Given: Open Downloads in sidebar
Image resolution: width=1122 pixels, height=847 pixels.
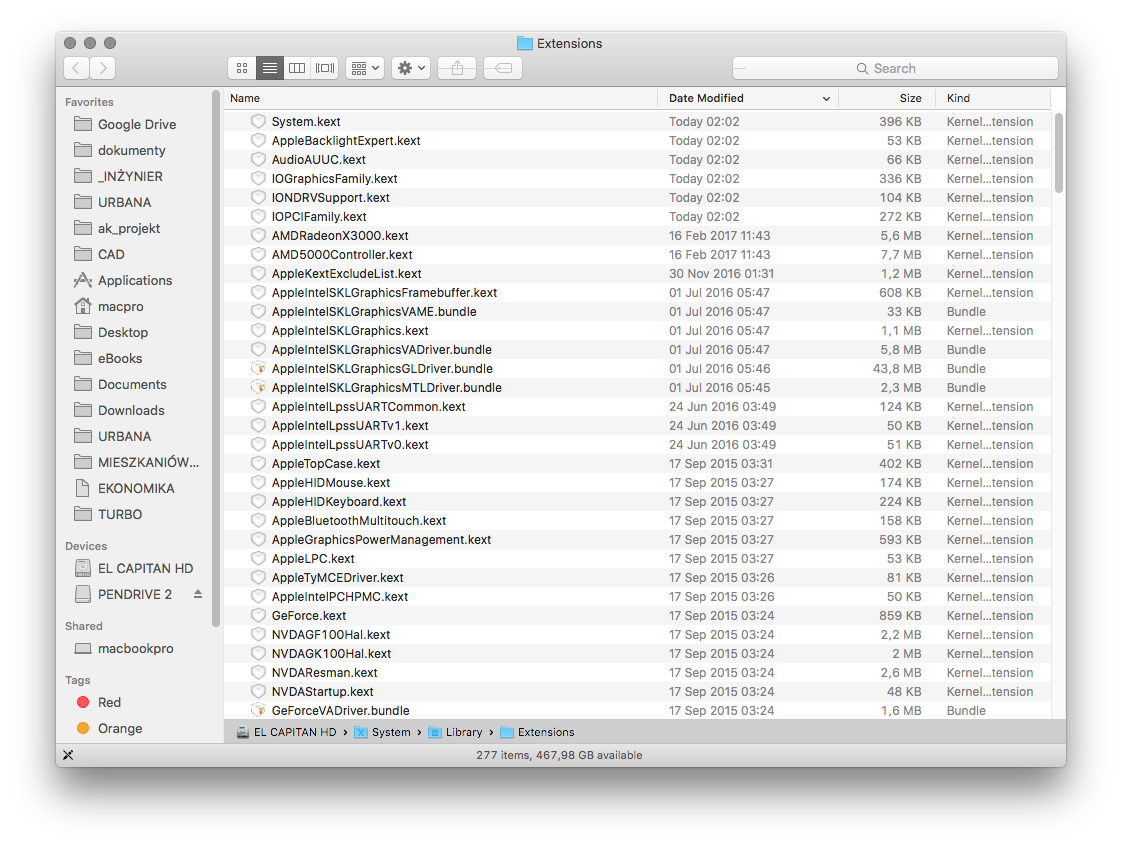Looking at the screenshot, I should 131,410.
